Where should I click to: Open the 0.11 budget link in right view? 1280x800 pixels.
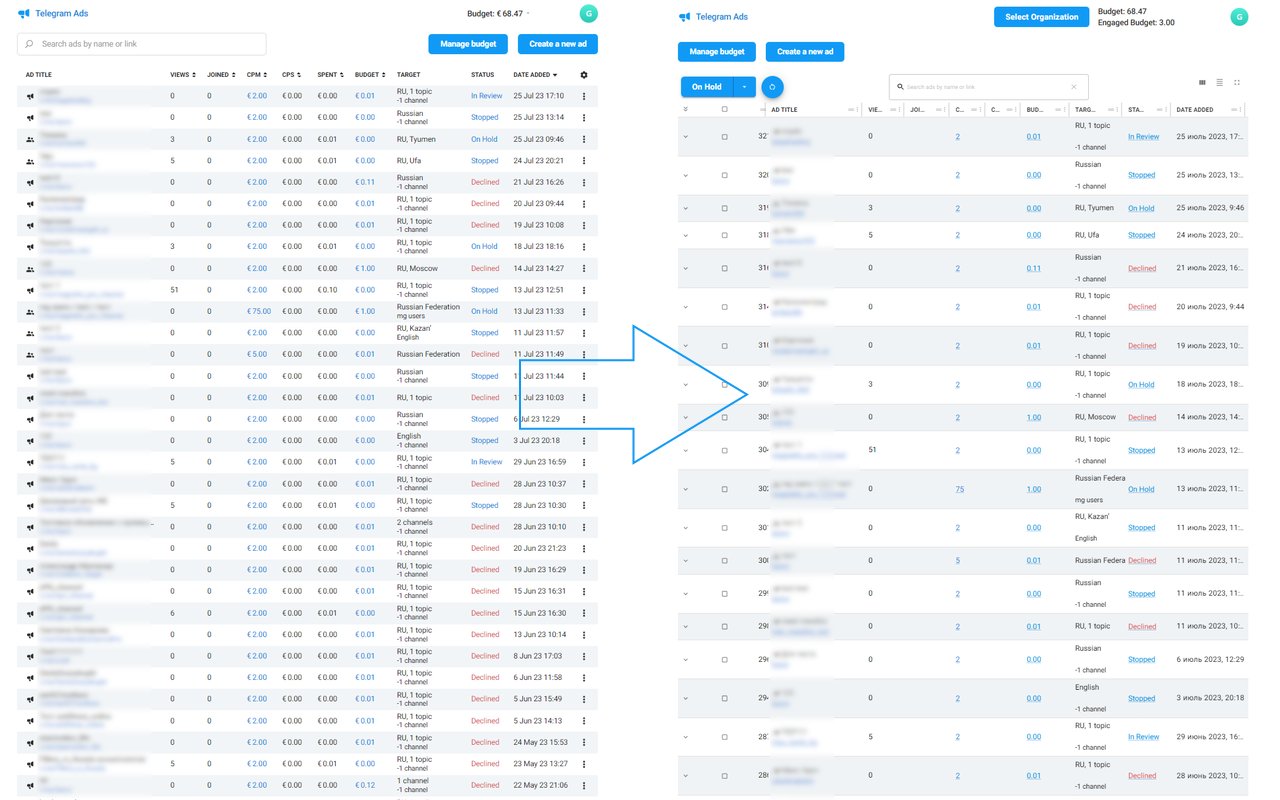pos(1034,268)
